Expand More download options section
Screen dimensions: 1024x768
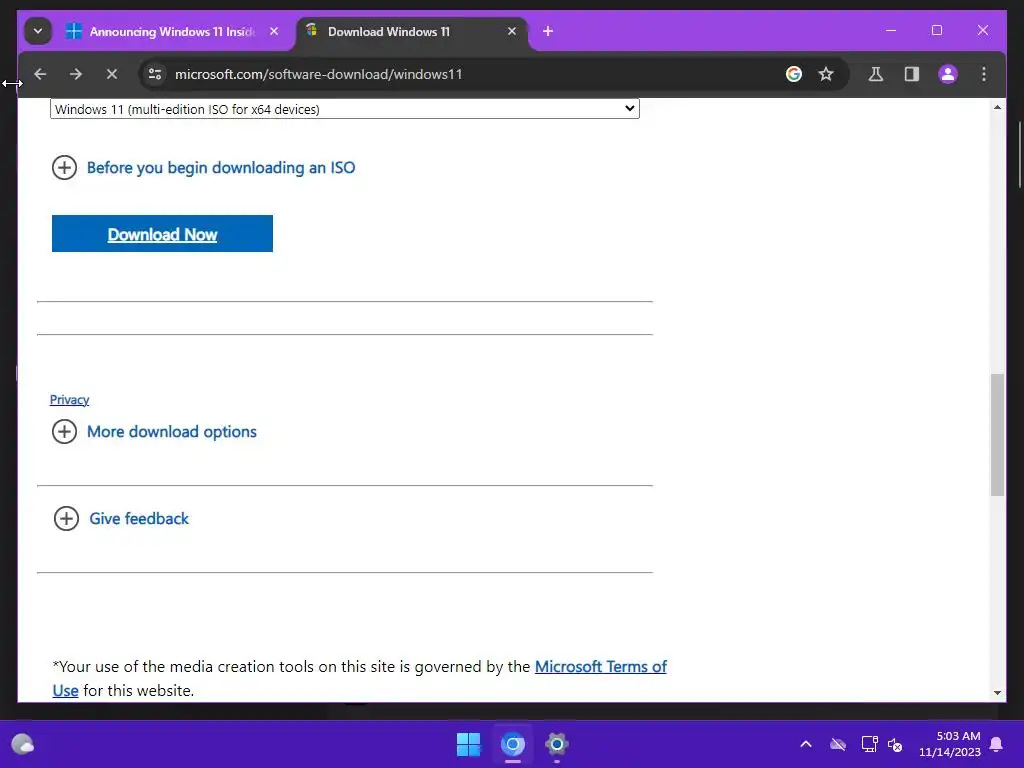155,432
